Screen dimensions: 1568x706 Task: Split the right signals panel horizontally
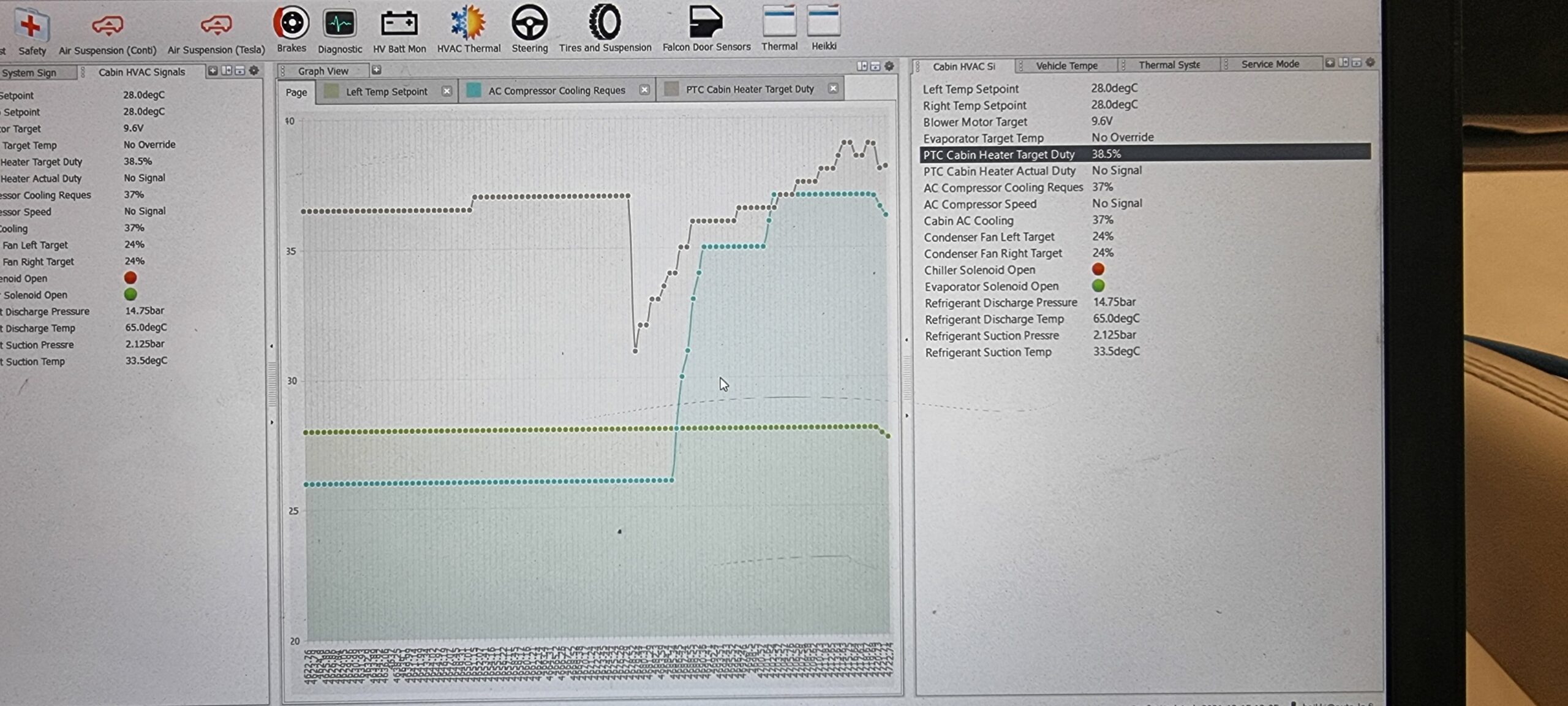(x=1357, y=63)
